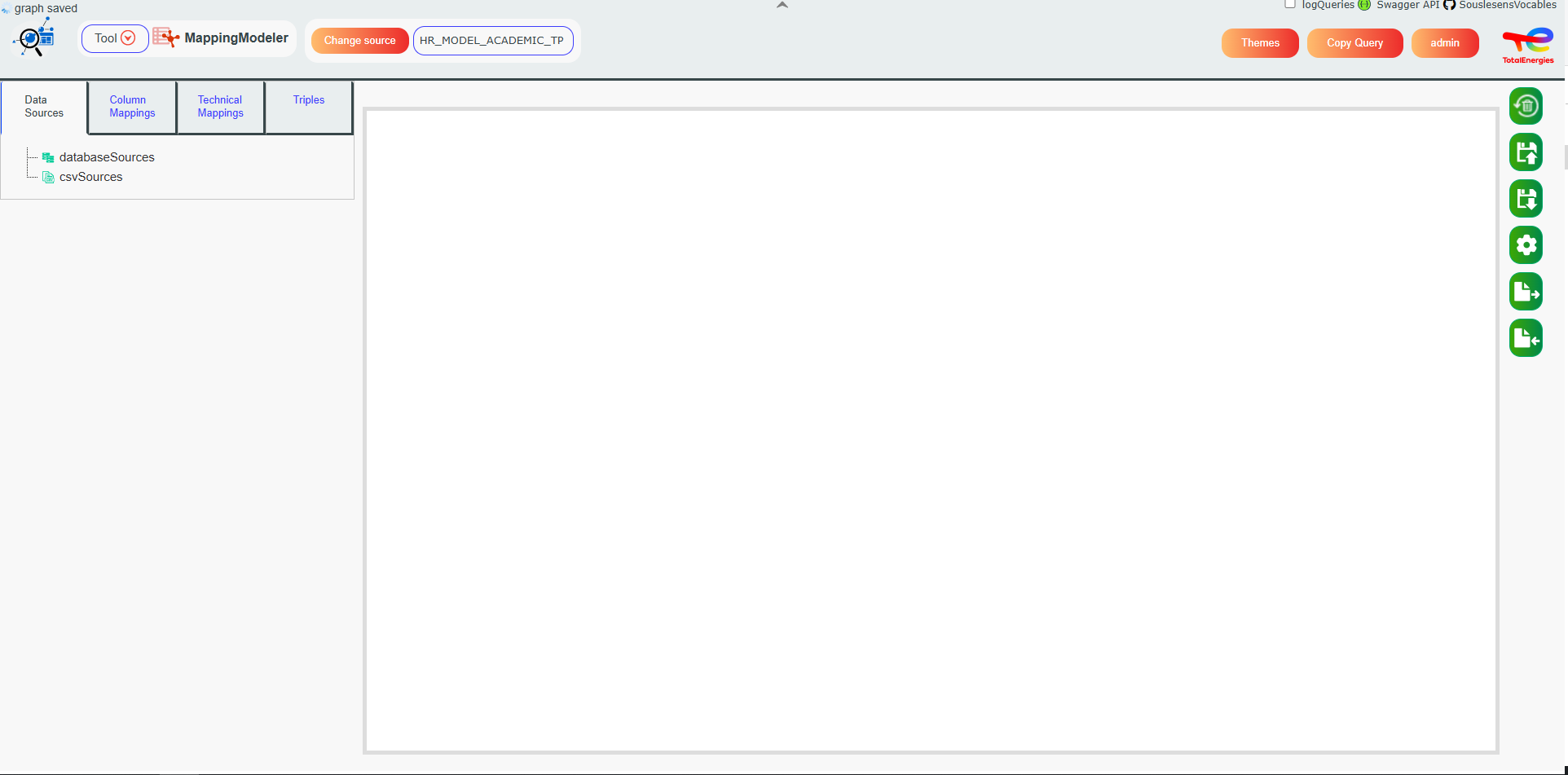The width and height of the screenshot is (1568, 775).
Task: Click the GitHub icon beside SouslesensVocables
Action: pos(1449,5)
